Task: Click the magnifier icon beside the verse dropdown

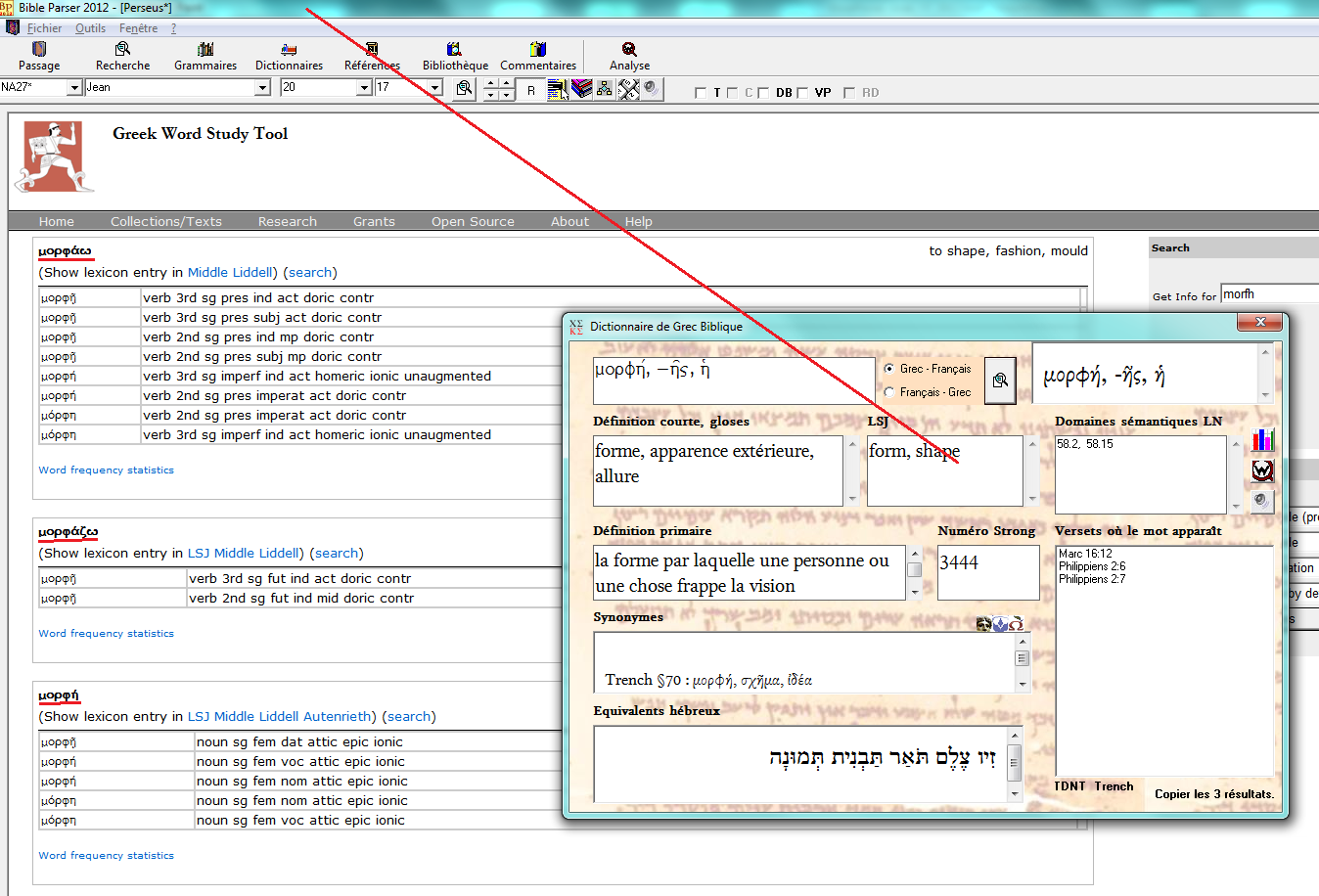Action: coord(465,89)
